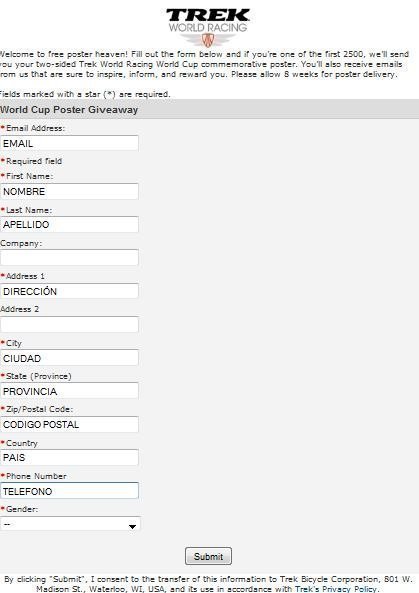Screen dimensions: 419x593
Task: Focus the empty Company text box
Action: pos(69,258)
